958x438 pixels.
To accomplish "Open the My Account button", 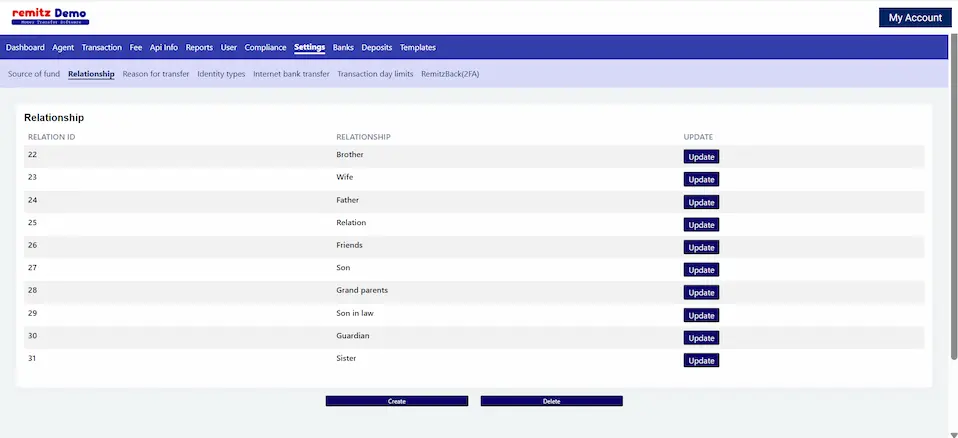I will (x=915, y=18).
